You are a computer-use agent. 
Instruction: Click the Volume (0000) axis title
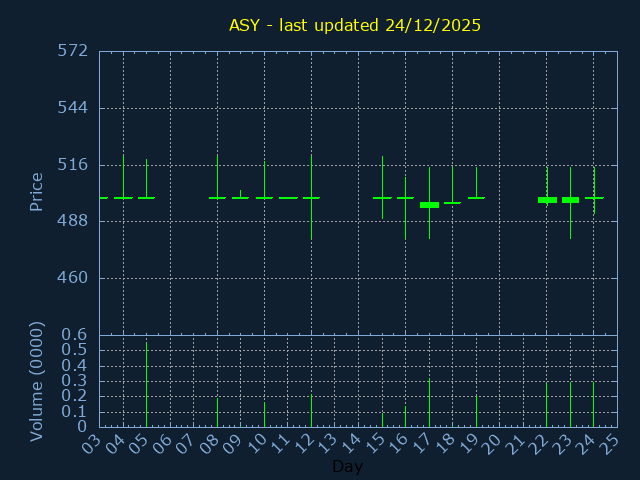click(37, 381)
